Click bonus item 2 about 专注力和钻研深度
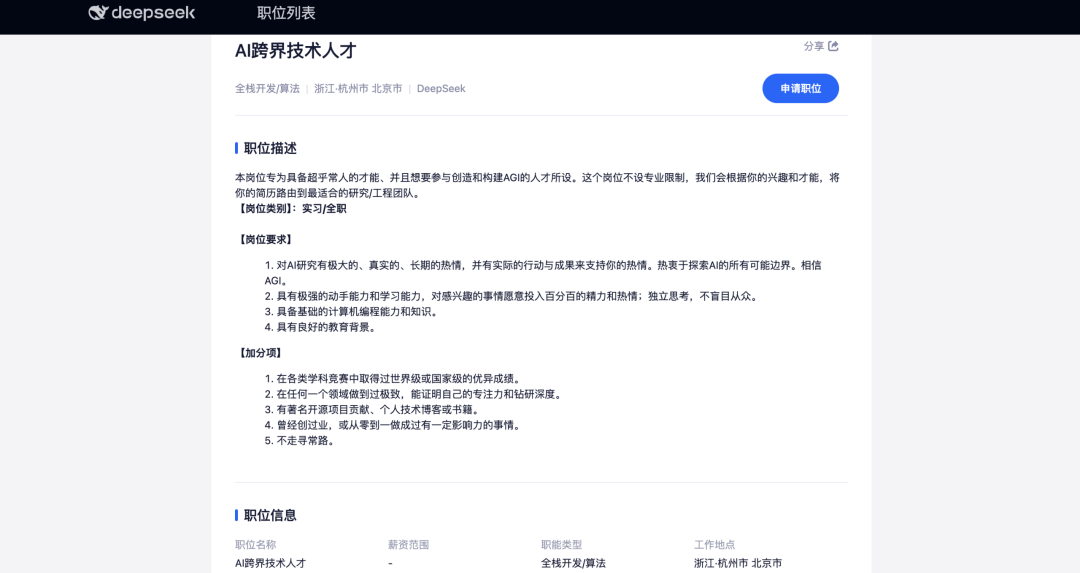1080x573 pixels. click(413, 394)
